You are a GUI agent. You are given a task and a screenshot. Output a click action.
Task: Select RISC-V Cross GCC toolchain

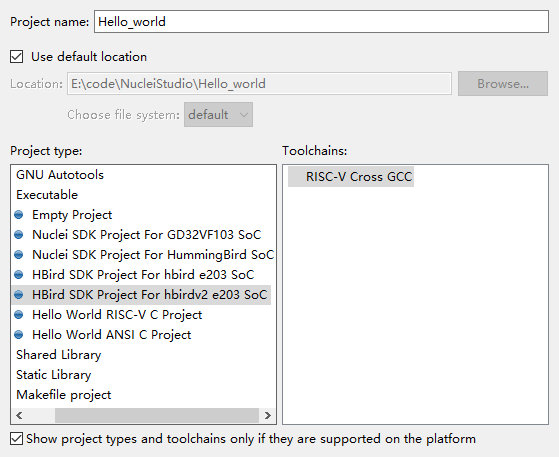[x=351, y=176]
